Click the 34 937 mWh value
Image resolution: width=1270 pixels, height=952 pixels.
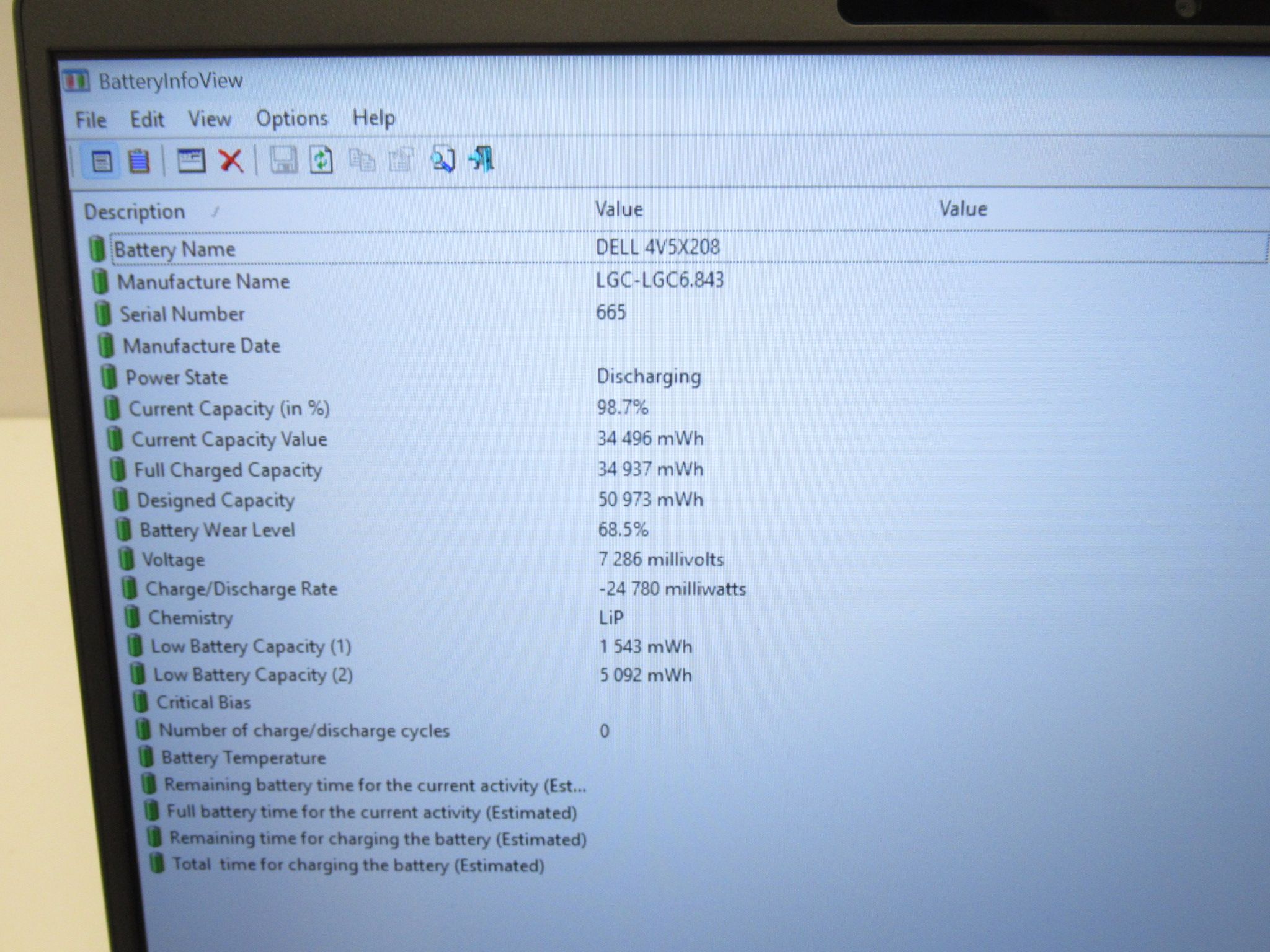pos(651,469)
